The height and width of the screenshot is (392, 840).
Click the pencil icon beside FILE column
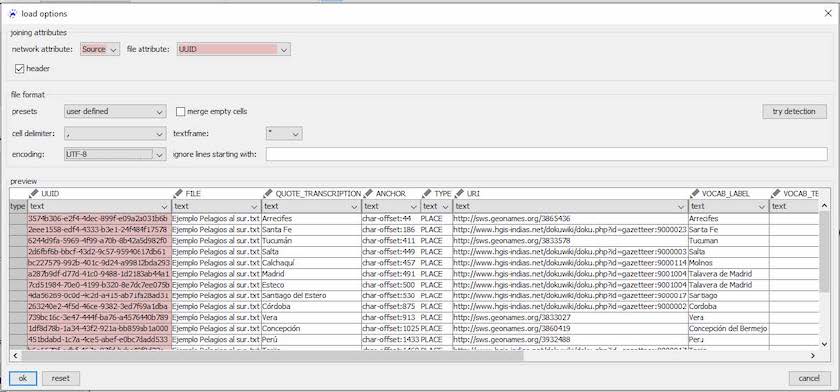(178, 193)
